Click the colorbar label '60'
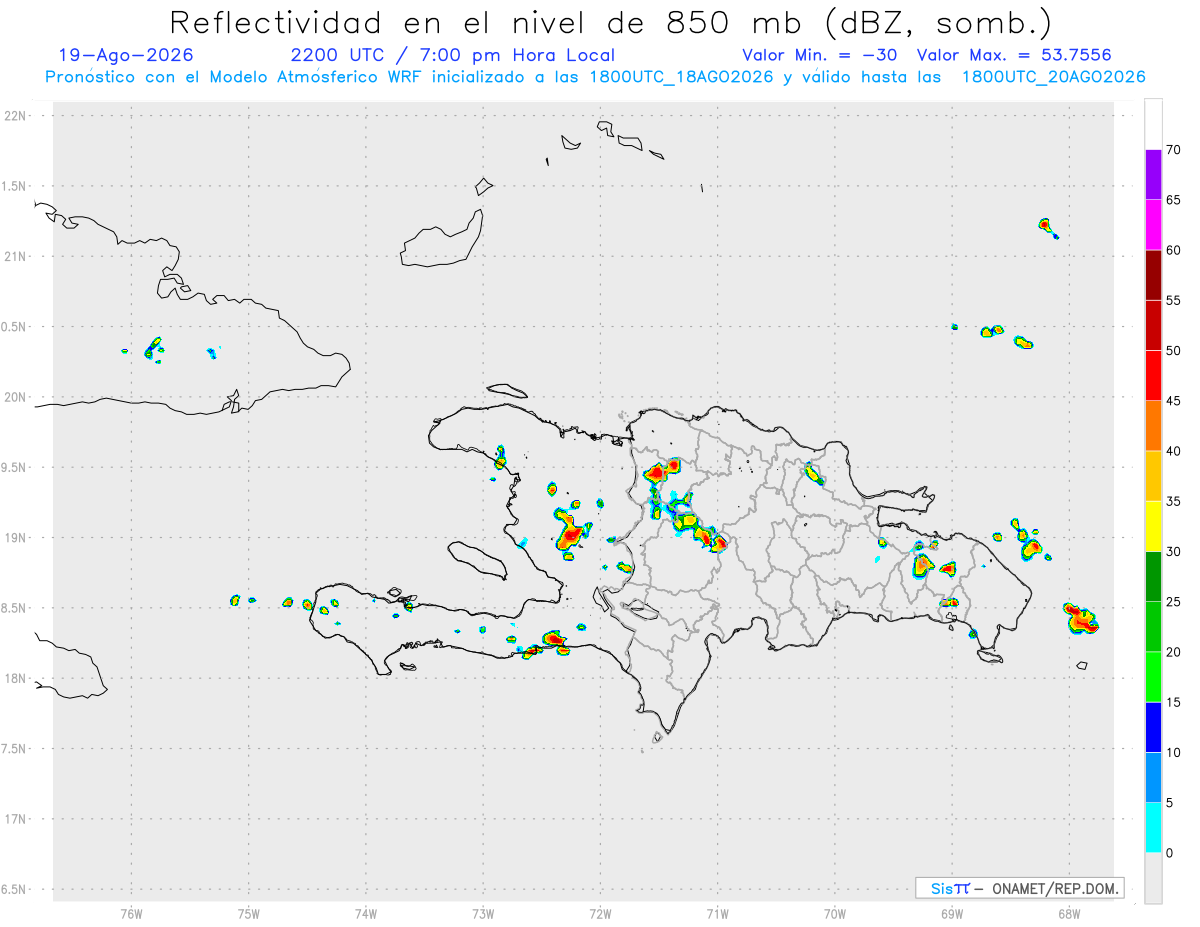Viewport: 1200px width, 927px height. click(x=1173, y=250)
